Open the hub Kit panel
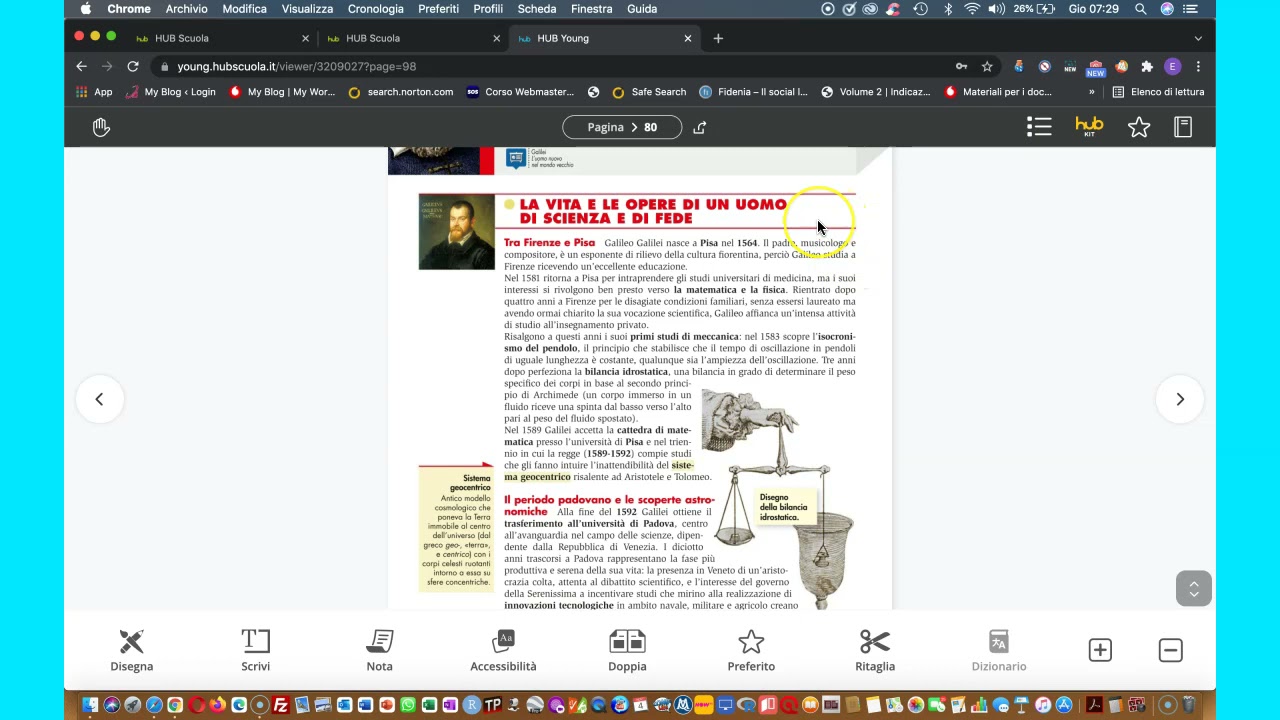The width and height of the screenshot is (1280, 720). (x=1089, y=126)
